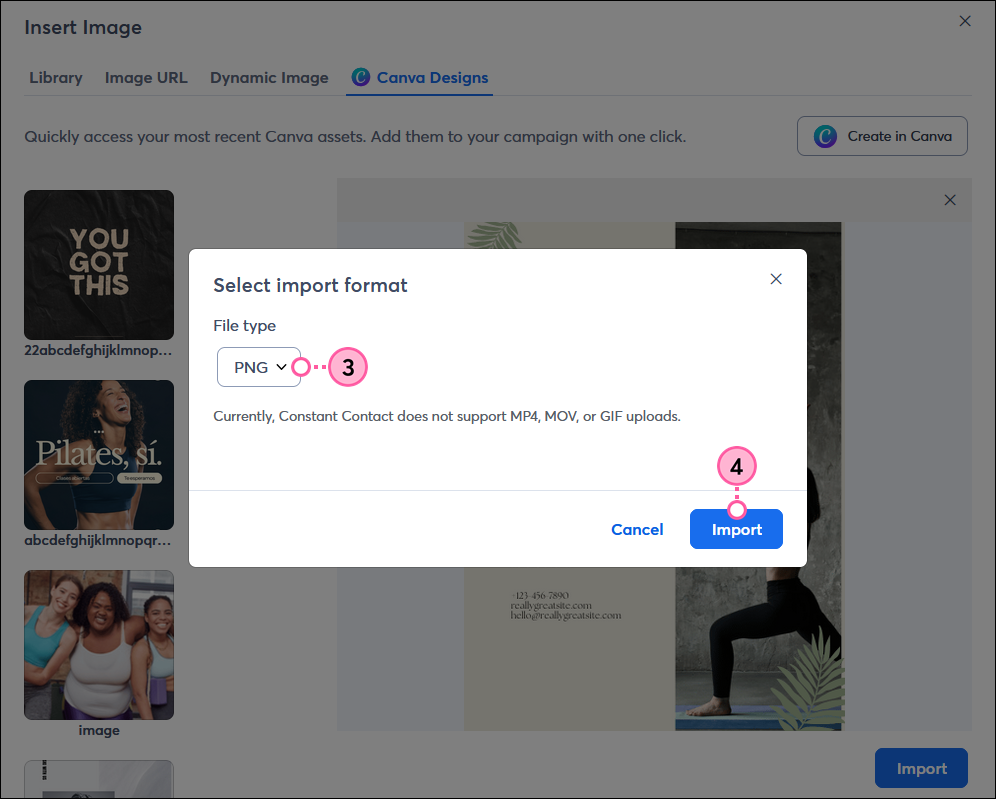Click Import in the Select import format modal
The height and width of the screenshot is (799, 996).
point(736,529)
